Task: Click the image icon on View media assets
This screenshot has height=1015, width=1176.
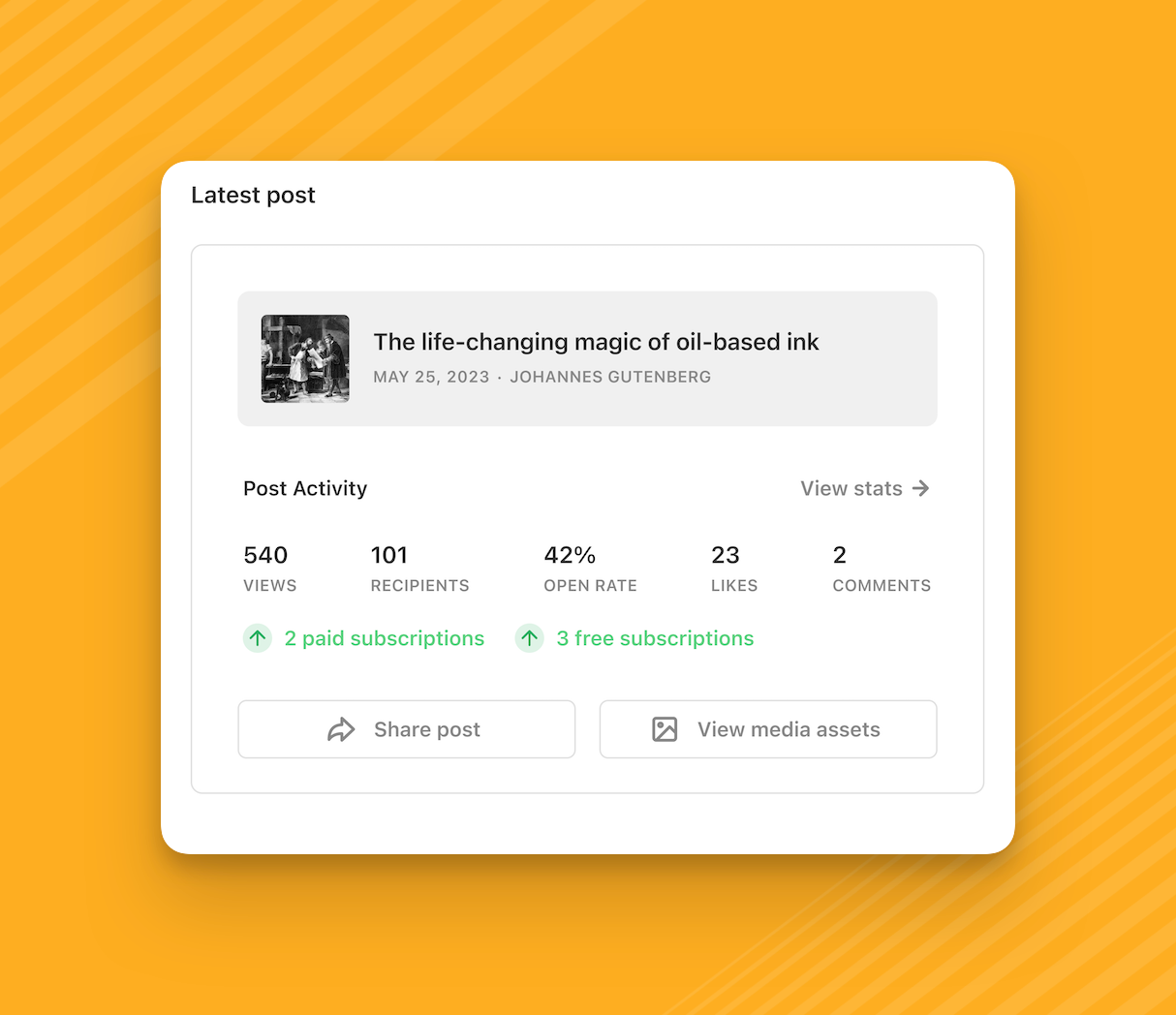Action: tap(665, 729)
